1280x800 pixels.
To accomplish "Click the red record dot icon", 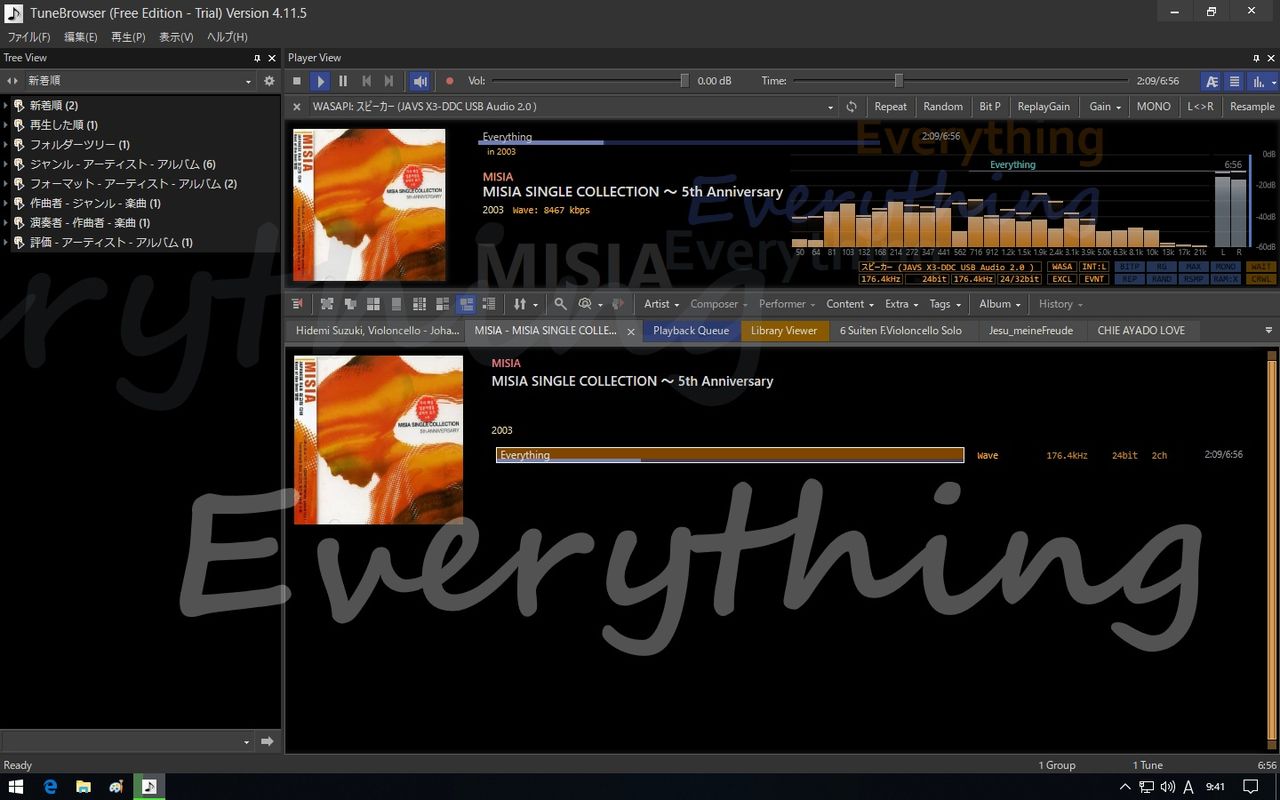I will click(x=449, y=81).
